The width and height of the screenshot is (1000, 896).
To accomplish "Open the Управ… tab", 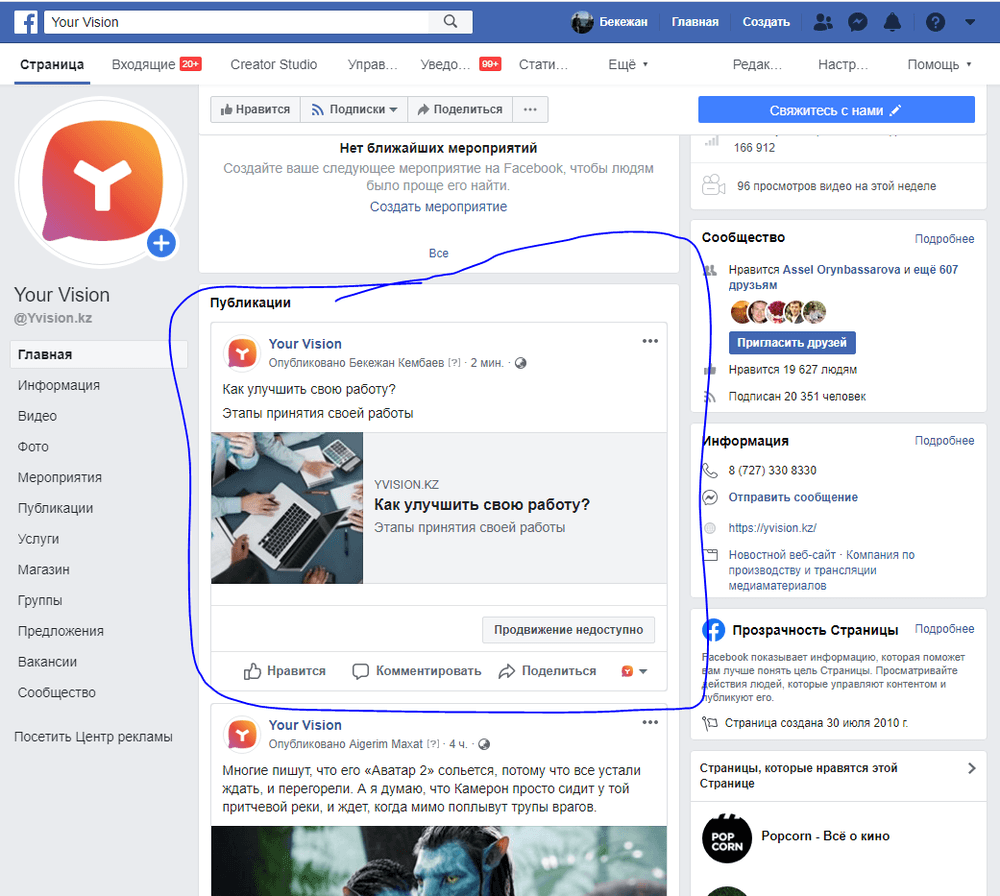I will click(x=372, y=64).
